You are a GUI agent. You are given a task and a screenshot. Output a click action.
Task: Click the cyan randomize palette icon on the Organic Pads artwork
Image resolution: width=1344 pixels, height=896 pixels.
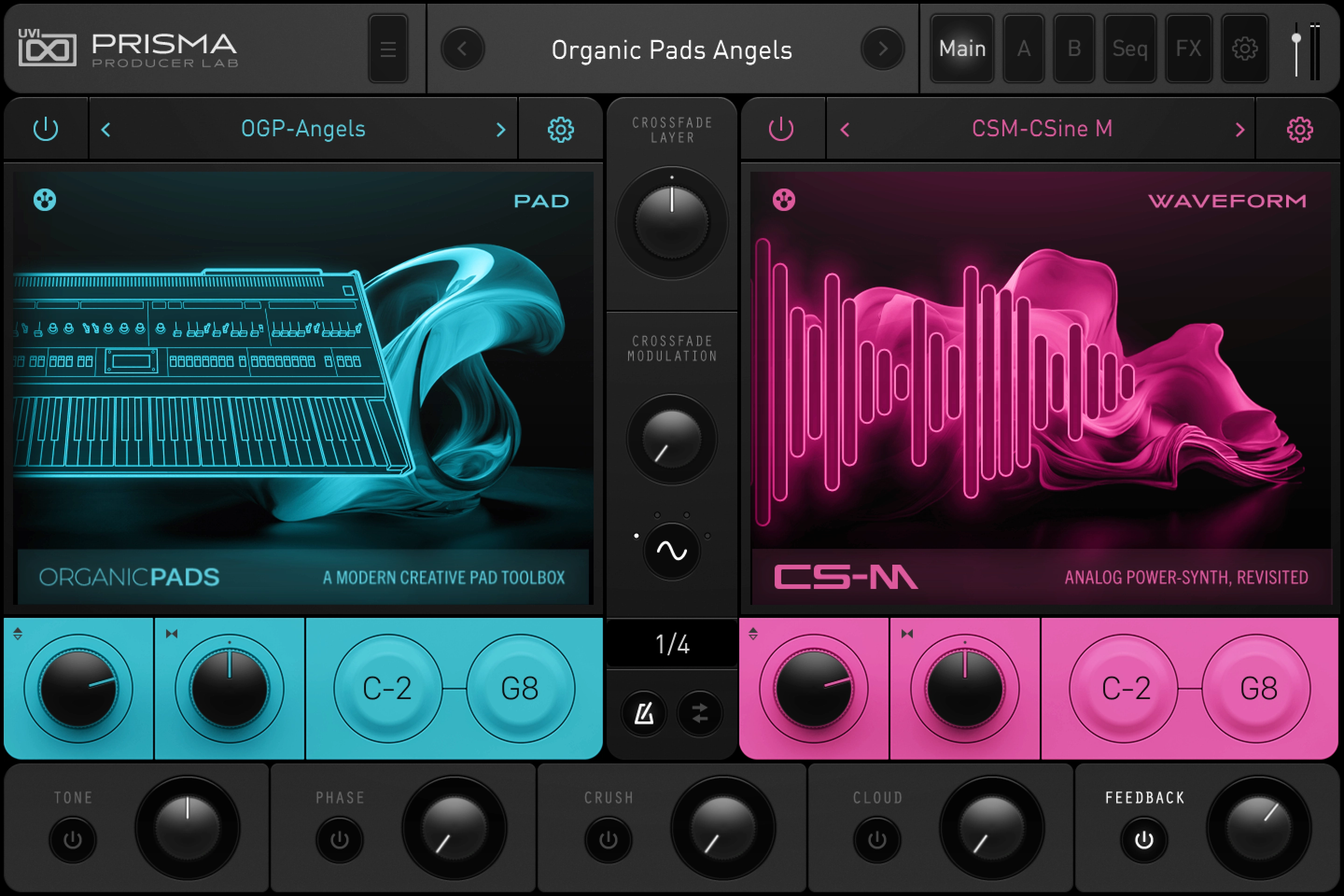pos(45,200)
